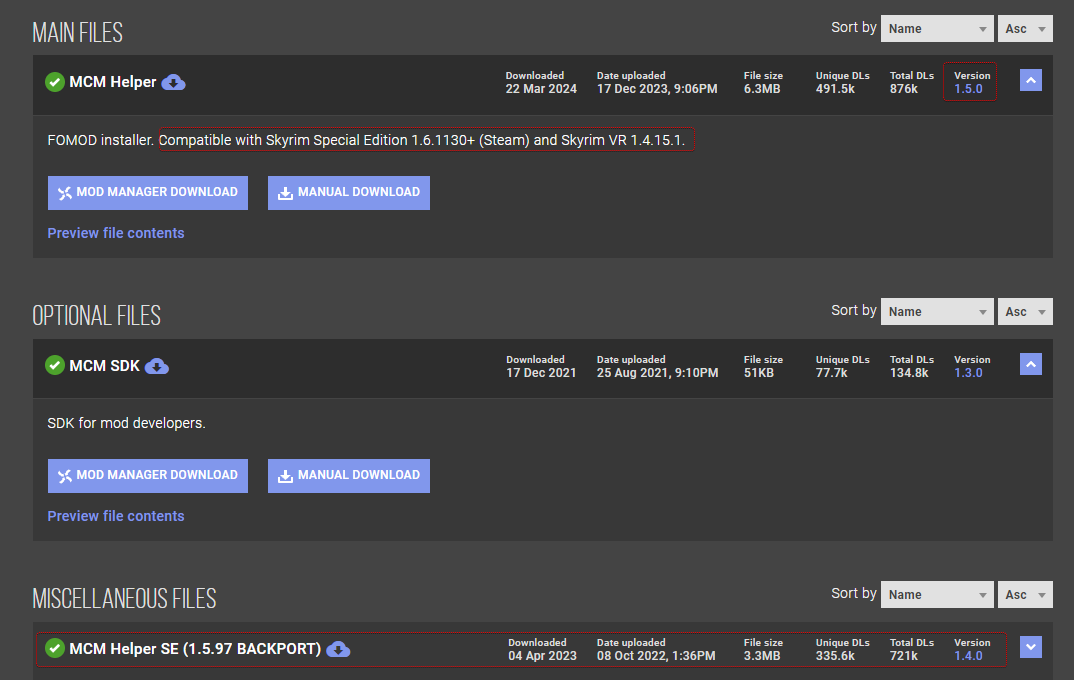Viewport: 1074px width, 680px height.
Task: Open Main Files sort by Name dropdown
Action: (x=937, y=29)
